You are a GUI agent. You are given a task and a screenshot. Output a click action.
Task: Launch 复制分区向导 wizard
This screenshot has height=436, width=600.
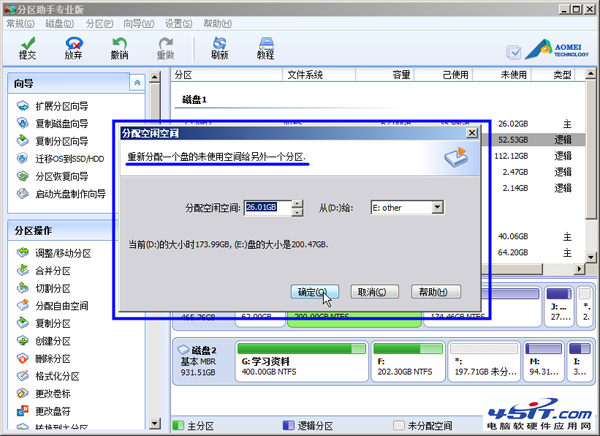(53, 141)
